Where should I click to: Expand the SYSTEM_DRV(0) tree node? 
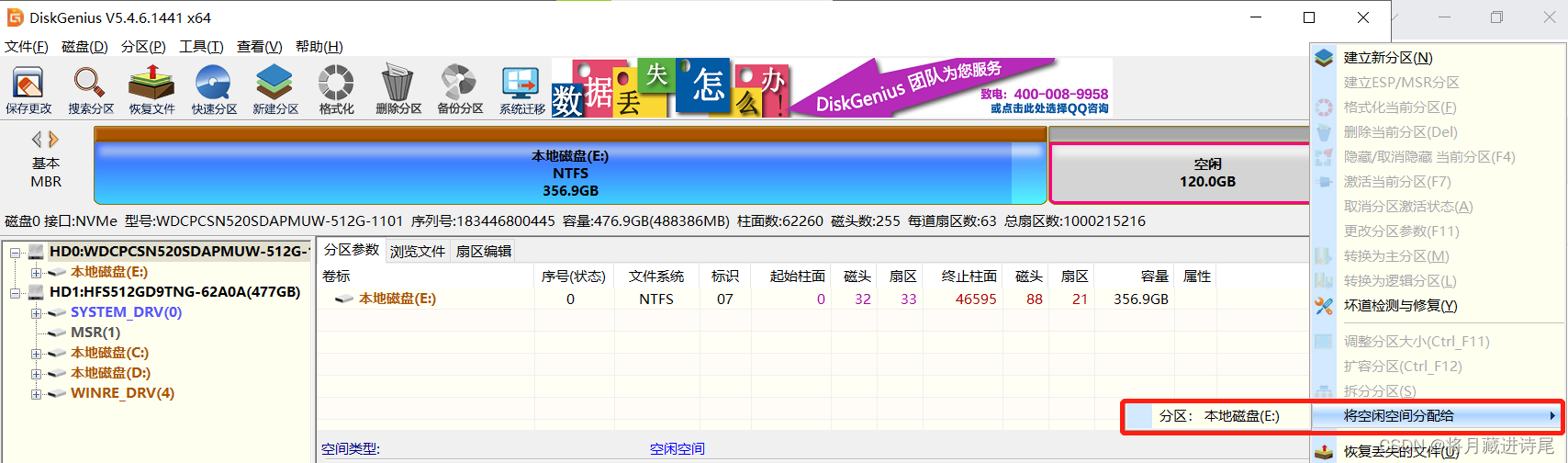(36, 312)
